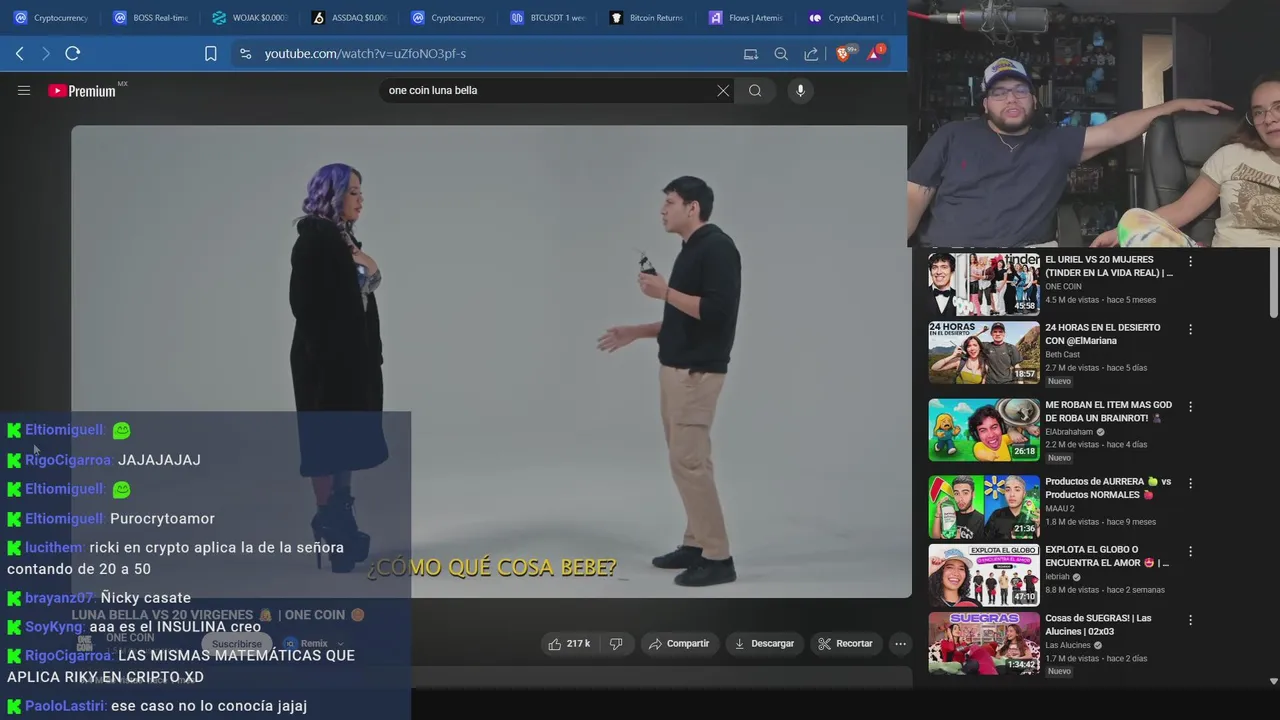Screen dimensions: 1280x720
Task: Start voice search with microphone
Action: tap(800, 90)
